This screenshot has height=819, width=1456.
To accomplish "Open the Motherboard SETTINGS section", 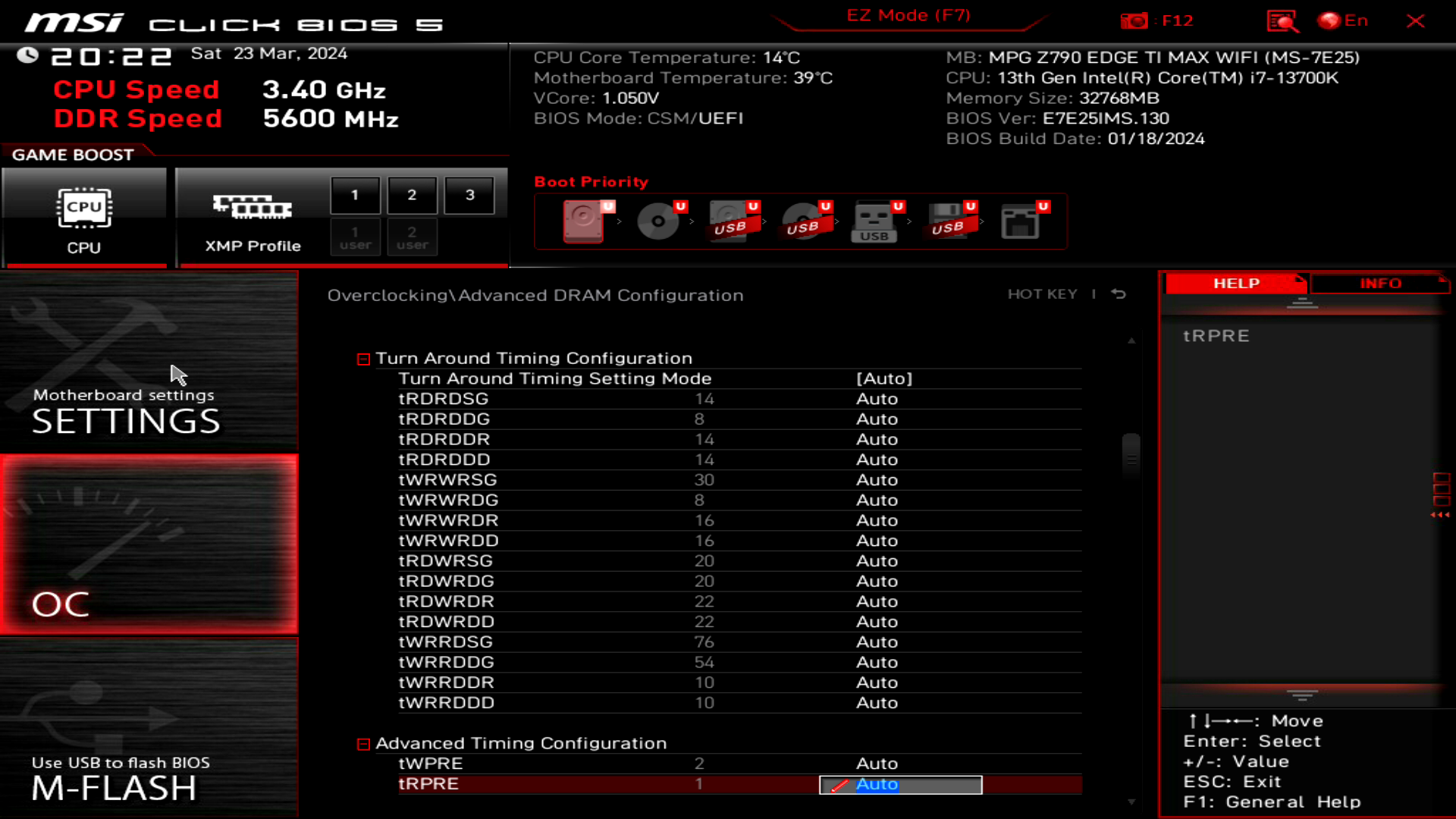I will click(x=149, y=362).
